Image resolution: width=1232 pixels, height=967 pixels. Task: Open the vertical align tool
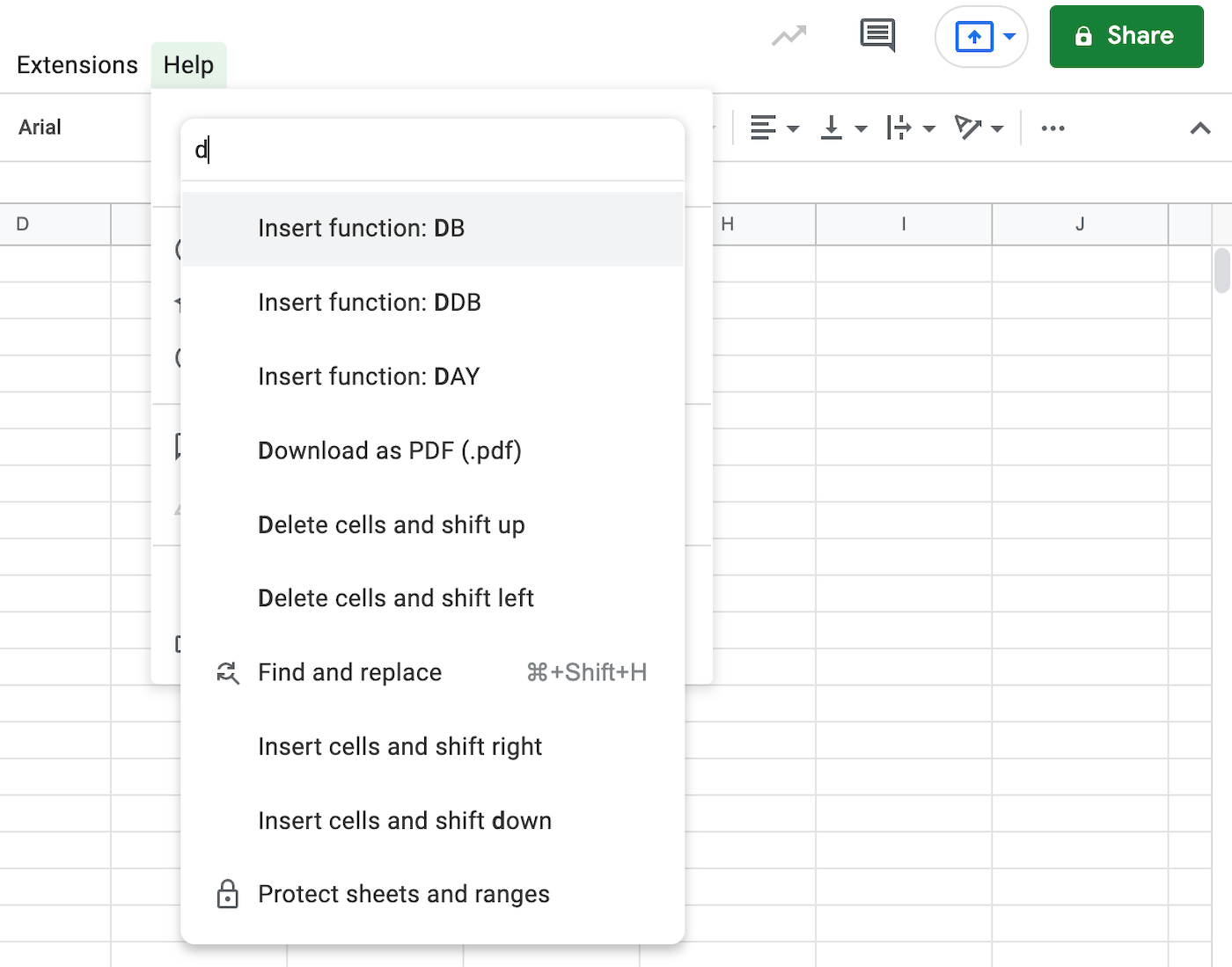pyautogui.click(x=831, y=128)
